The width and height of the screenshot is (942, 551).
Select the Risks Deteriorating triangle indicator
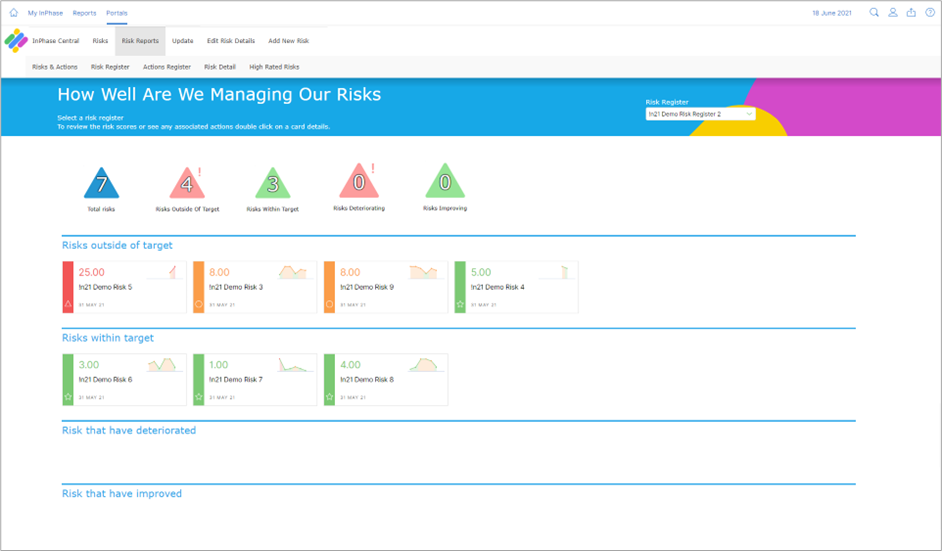coord(359,181)
